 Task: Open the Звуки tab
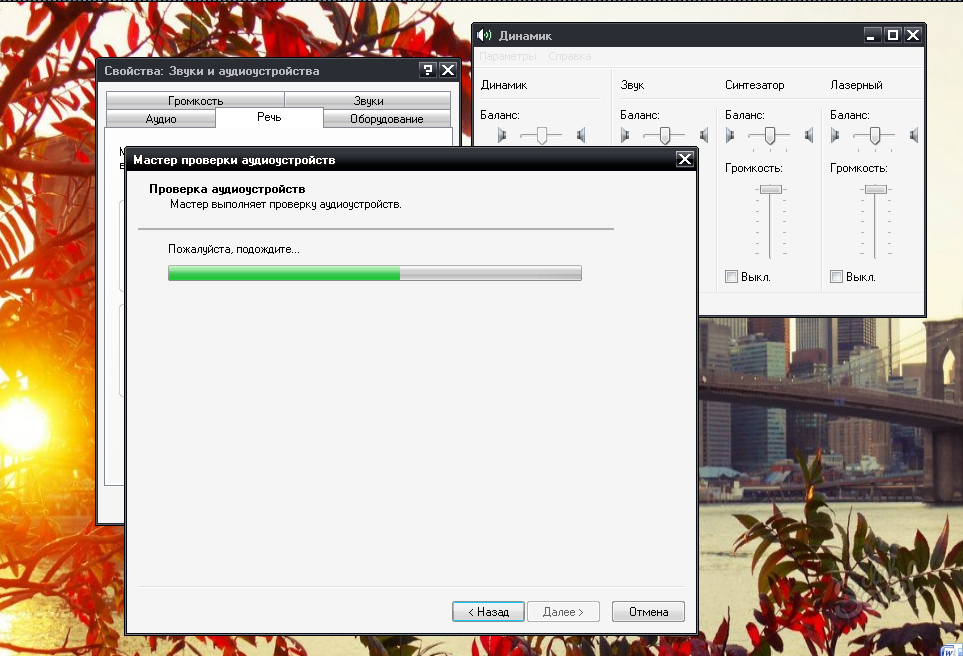[x=368, y=100]
